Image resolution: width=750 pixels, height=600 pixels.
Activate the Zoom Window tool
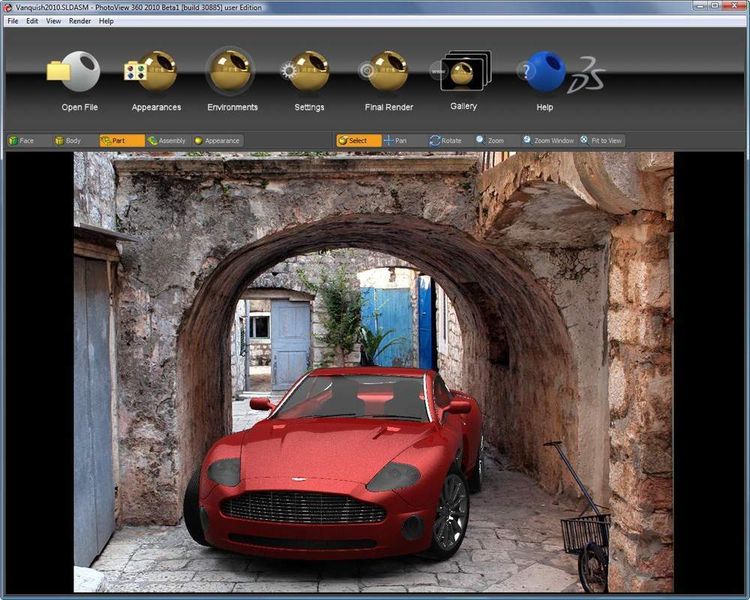[x=549, y=141]
